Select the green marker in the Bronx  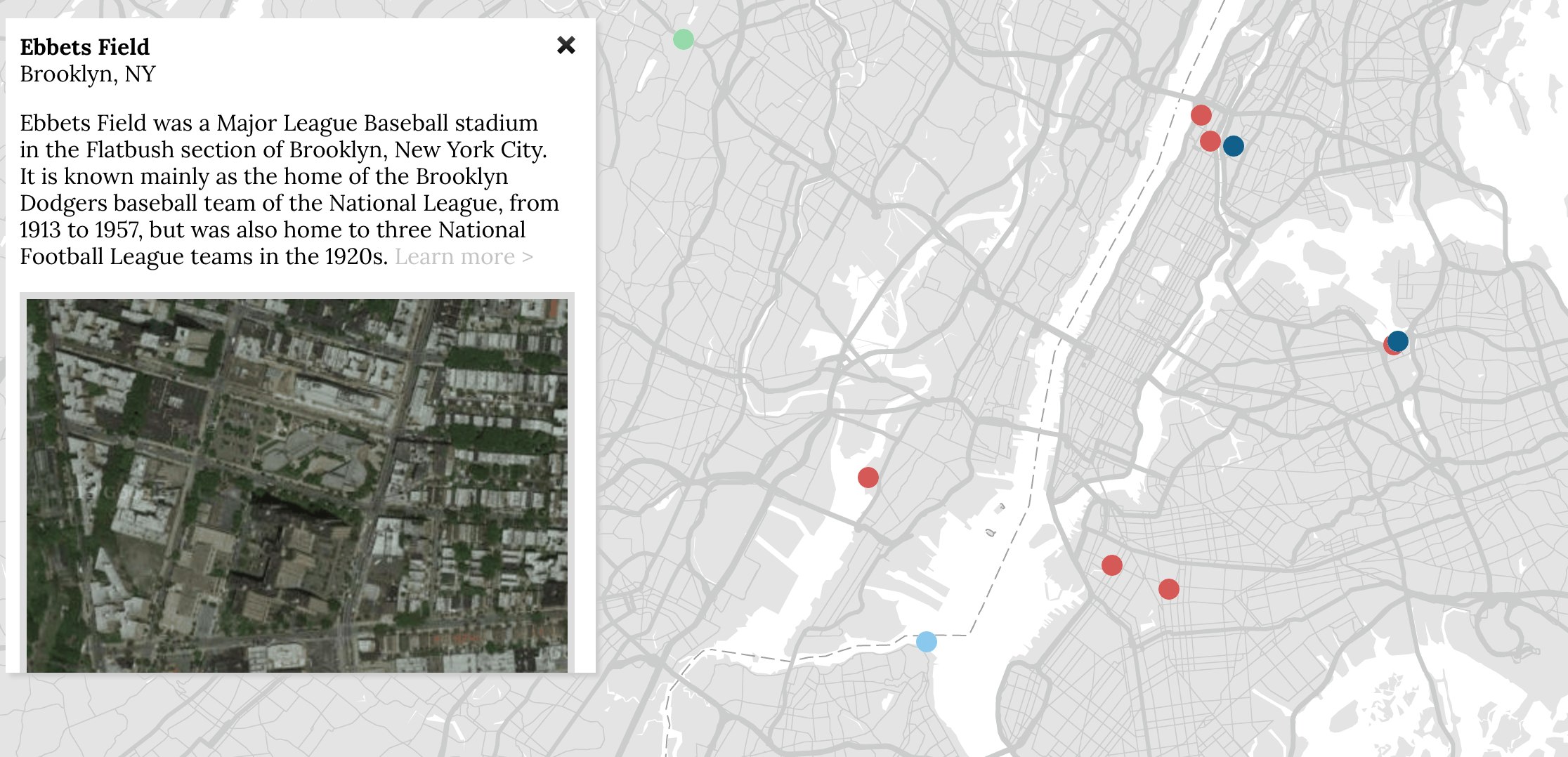[x=682, y=40]
